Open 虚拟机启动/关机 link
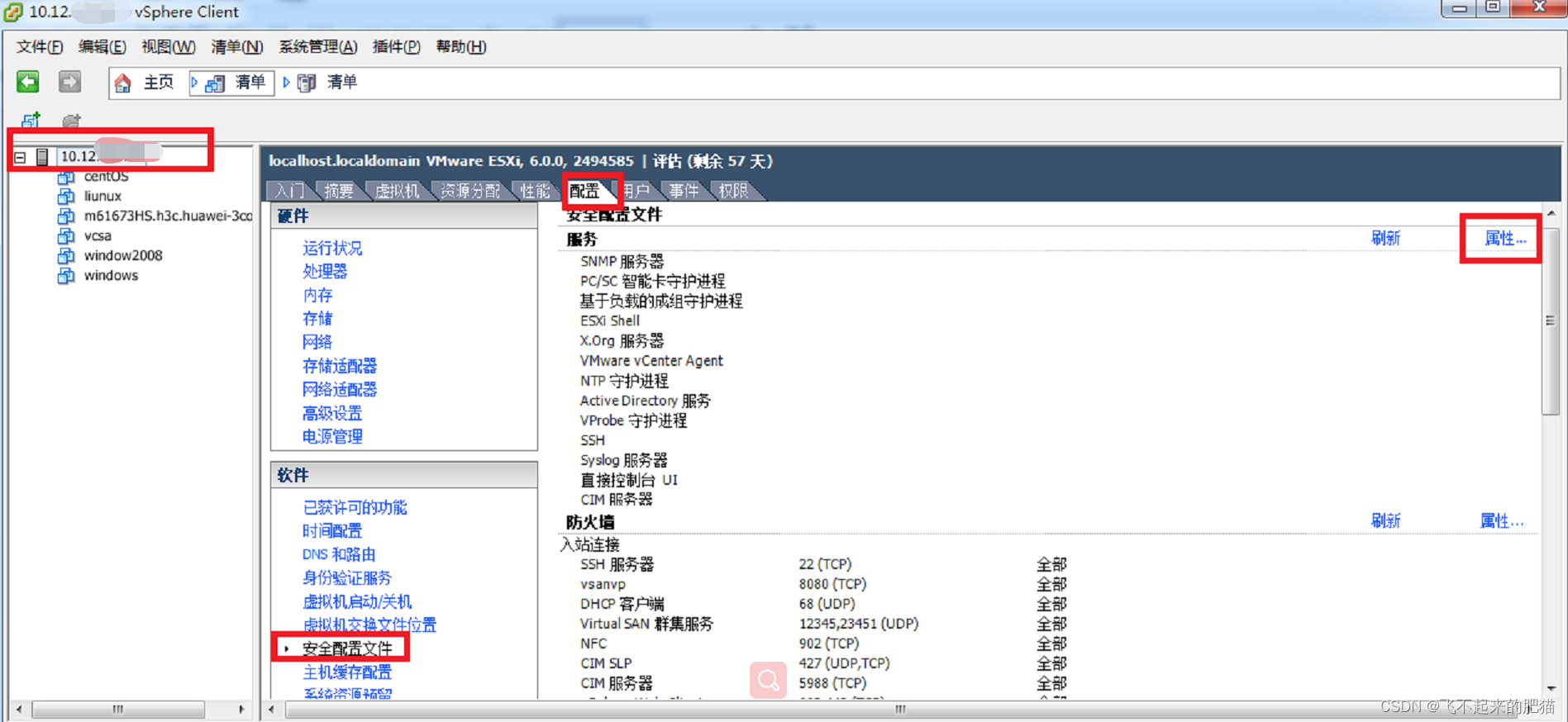The width and height of the screenshot is (1568, 722). [357, 601]
